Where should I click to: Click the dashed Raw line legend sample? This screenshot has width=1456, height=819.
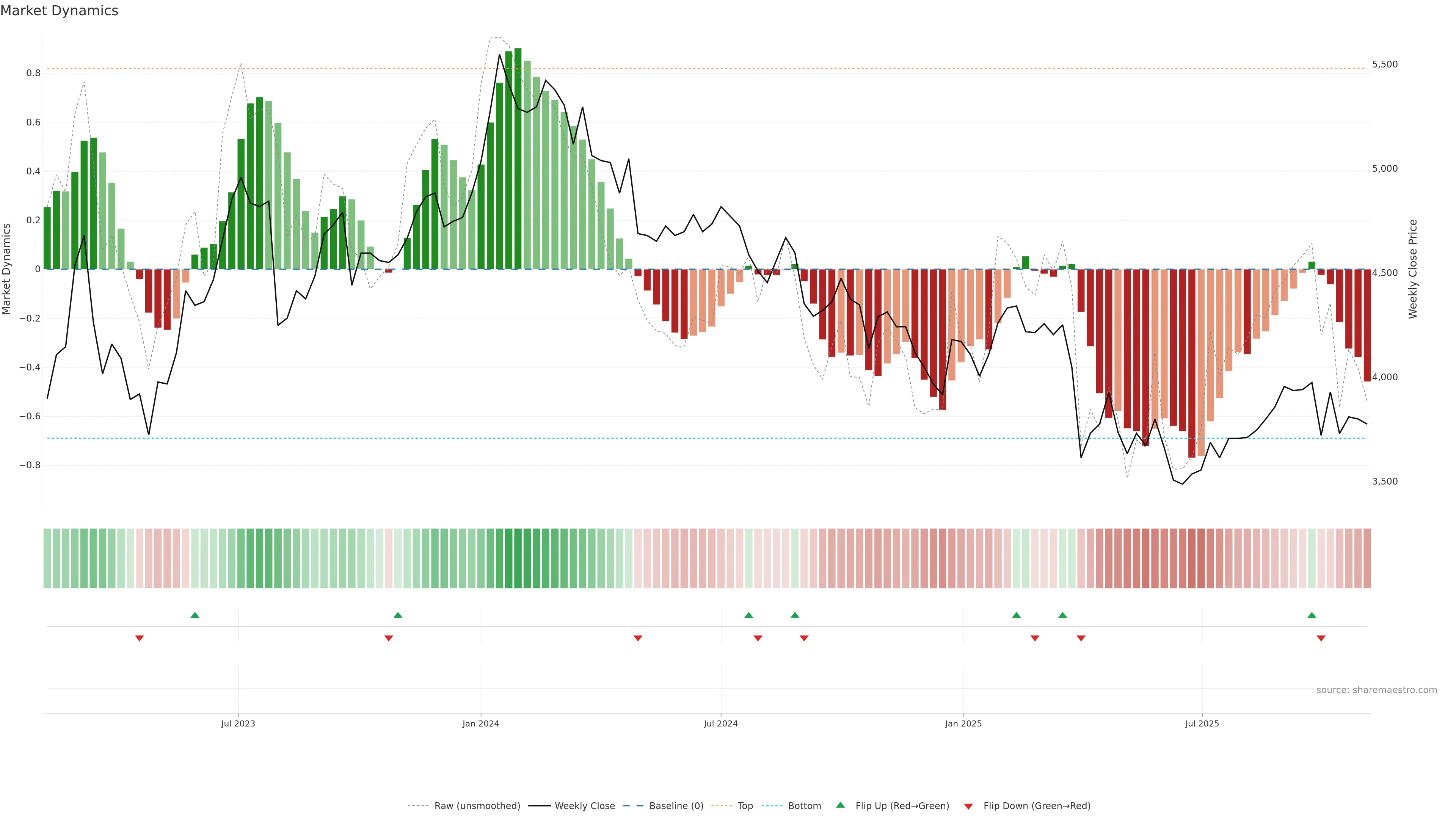pos(418,806)
